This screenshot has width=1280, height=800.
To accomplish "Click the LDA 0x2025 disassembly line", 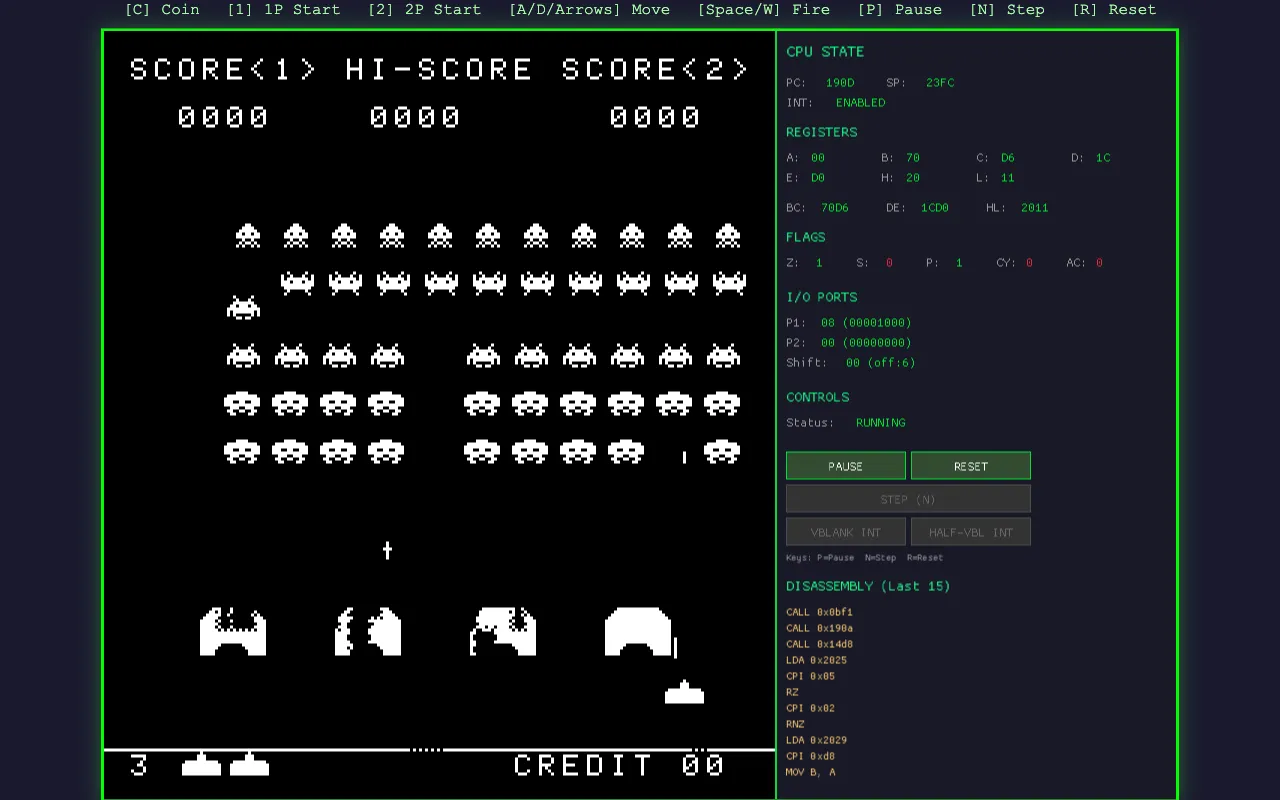I will coord(816,660).
